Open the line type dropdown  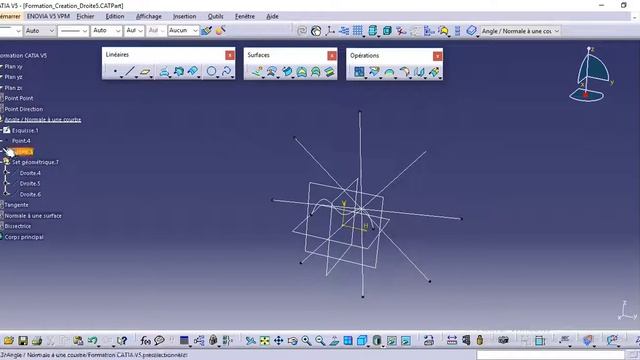[73, 31]
